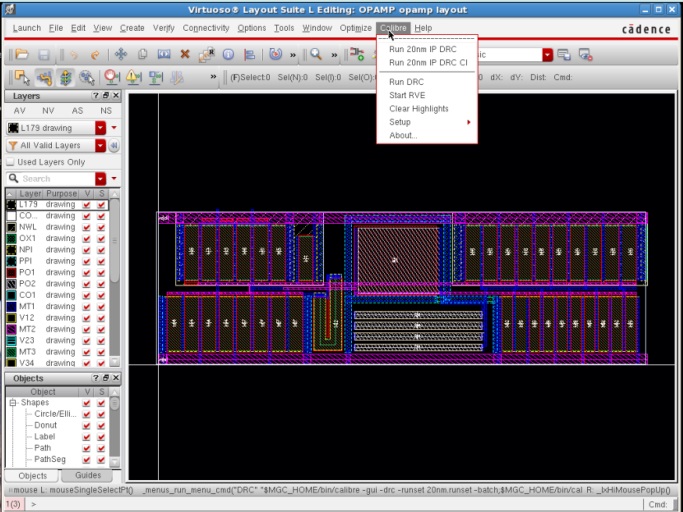Toggle visibility checkbox for PathSeg object
Image resolution: width=683 pixels, height=512 pixels.
(x=86, y=459)
